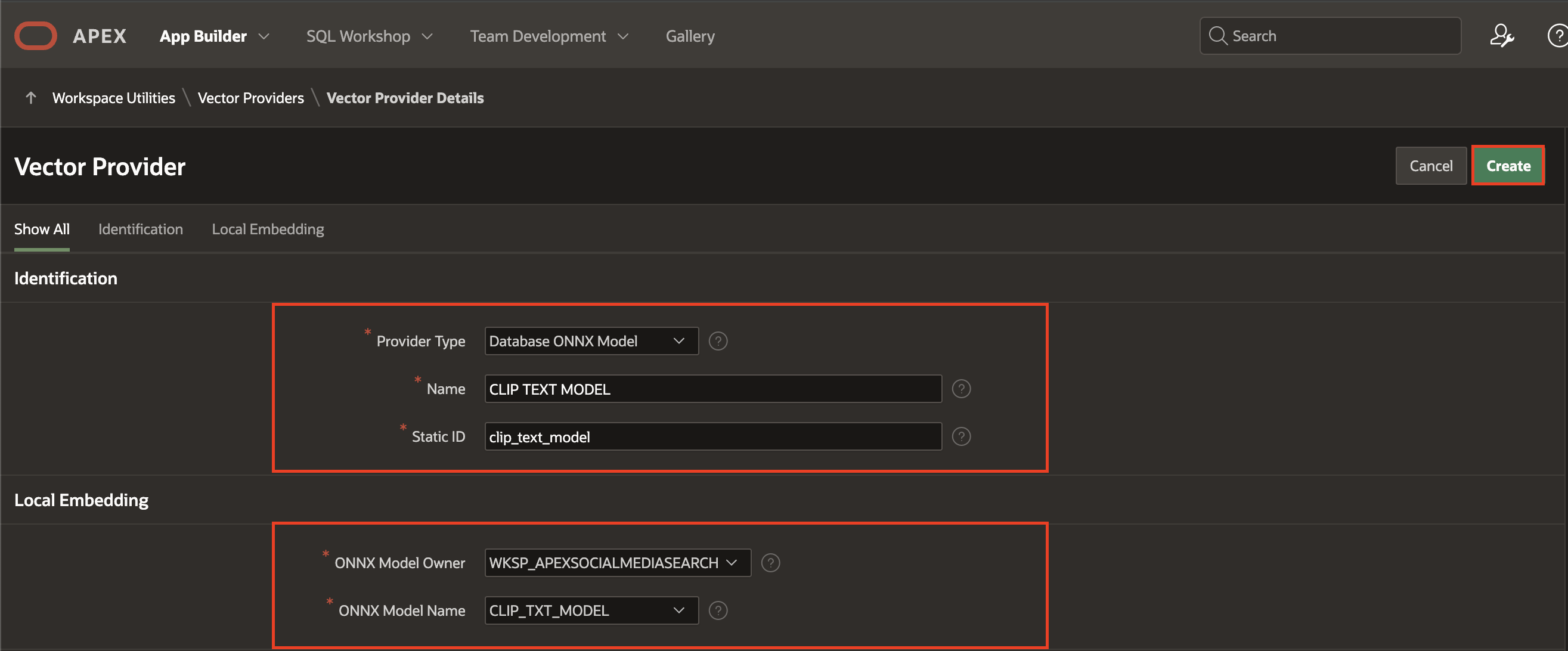Click the Oracle APEX logo icon
This screenshot has height=651, width=1568.
coord(35,35)
